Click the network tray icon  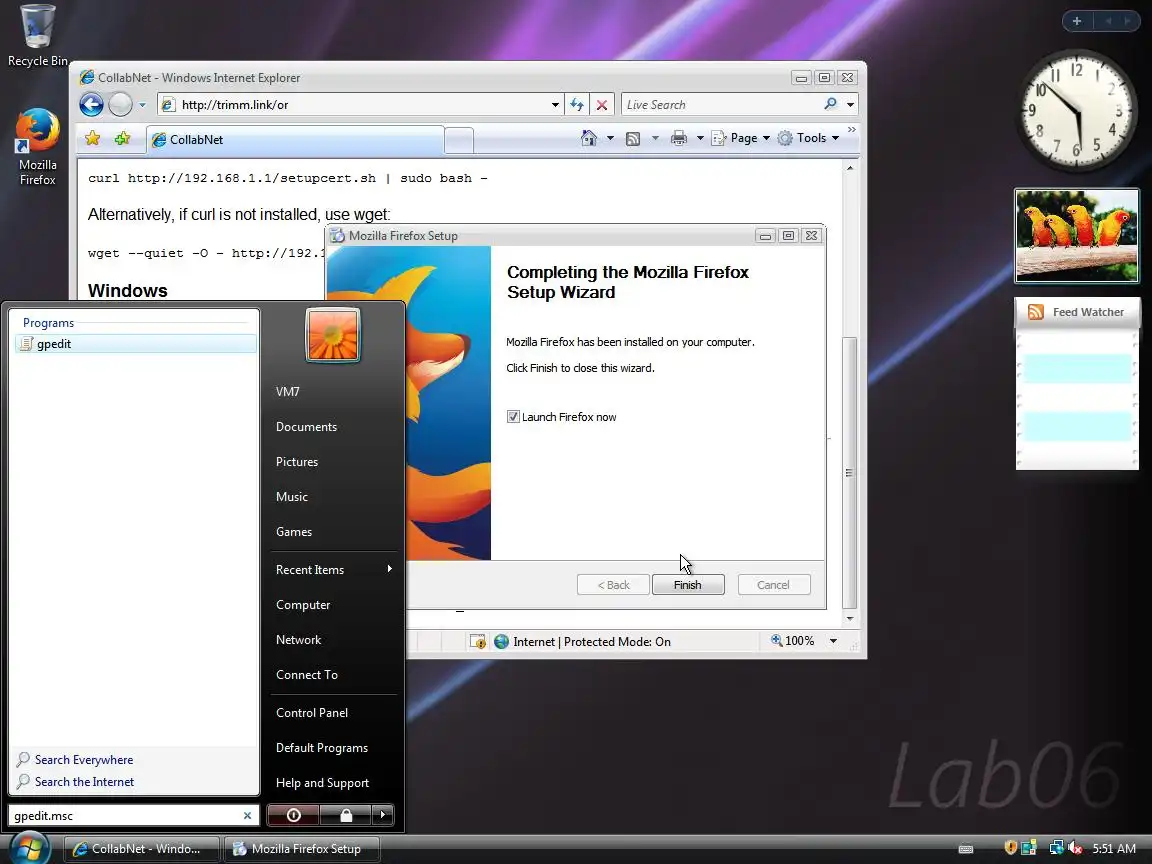click(1056, 848)
